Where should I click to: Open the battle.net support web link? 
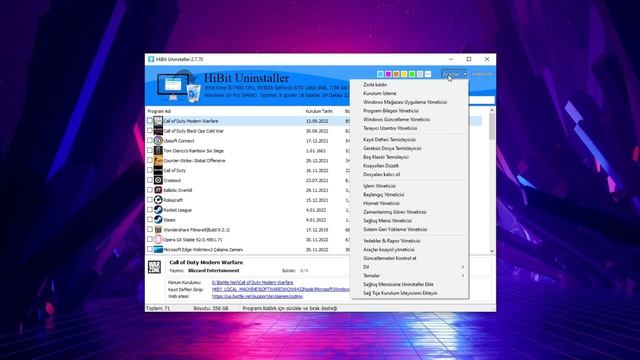click(x=257, y=296)
